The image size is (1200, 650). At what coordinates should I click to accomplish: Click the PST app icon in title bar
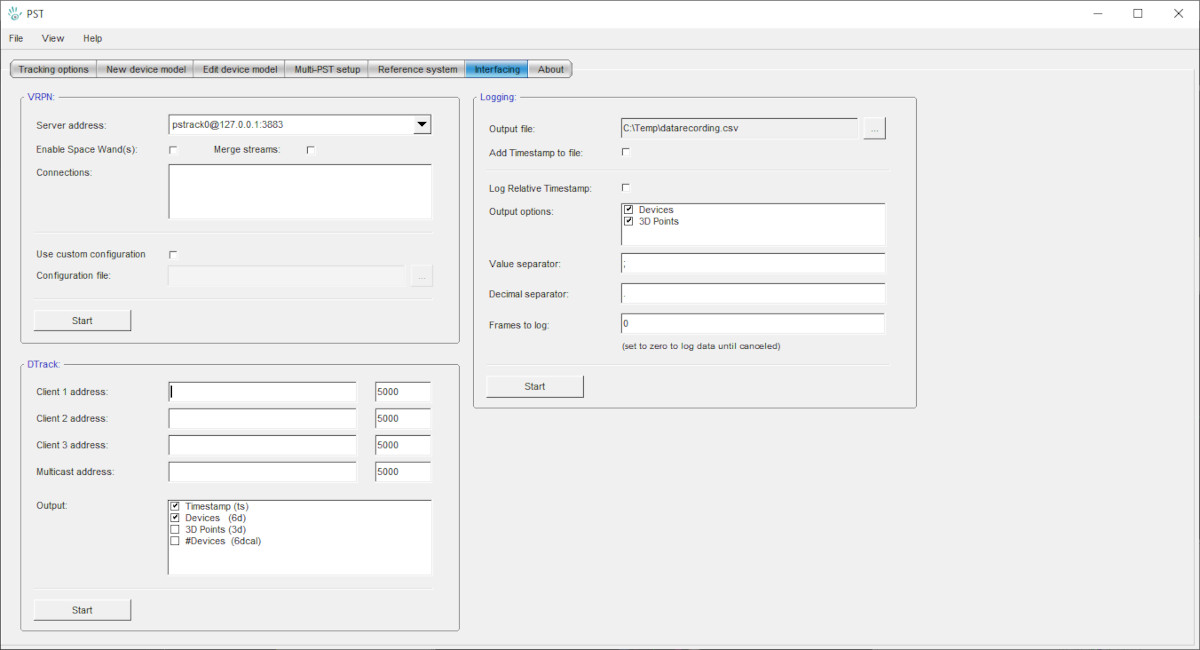(14, 13)
